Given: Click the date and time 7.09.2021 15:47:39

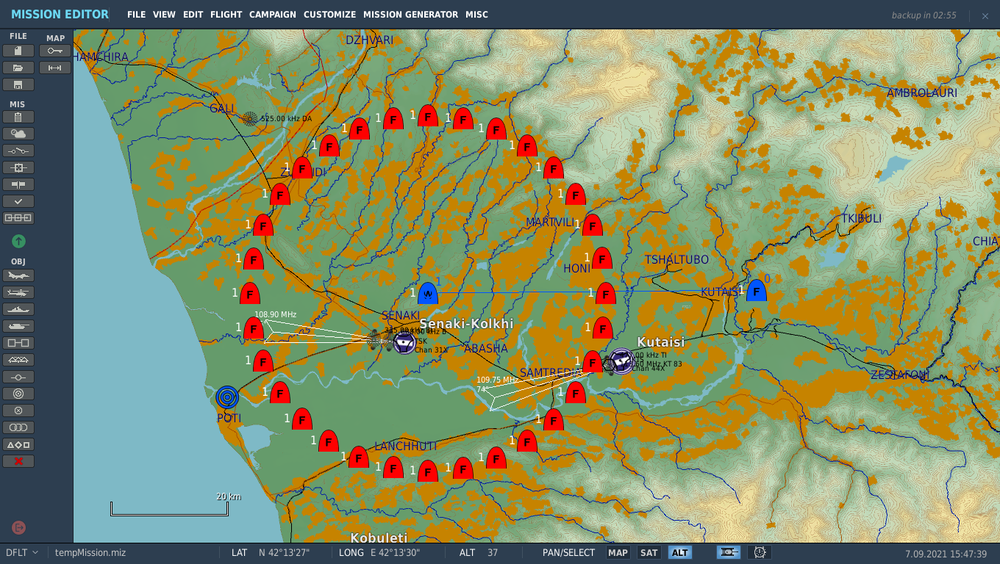Looking at the screenshot, I should coord(946,554).
